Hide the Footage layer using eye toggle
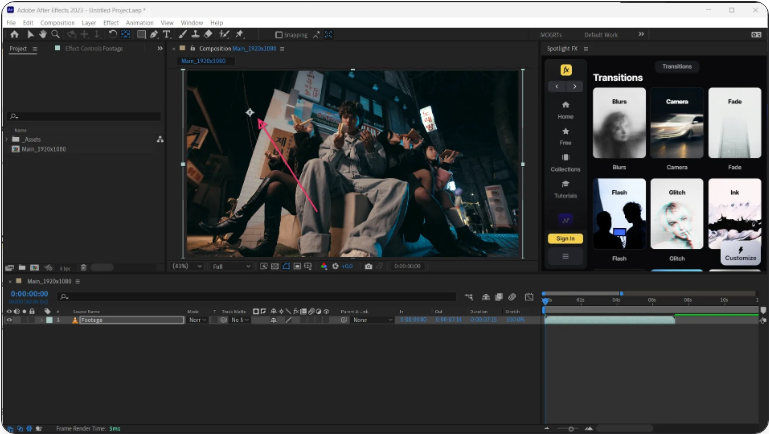Image resolution: width=769 pixels, height=434 pixels. (9, 320)
